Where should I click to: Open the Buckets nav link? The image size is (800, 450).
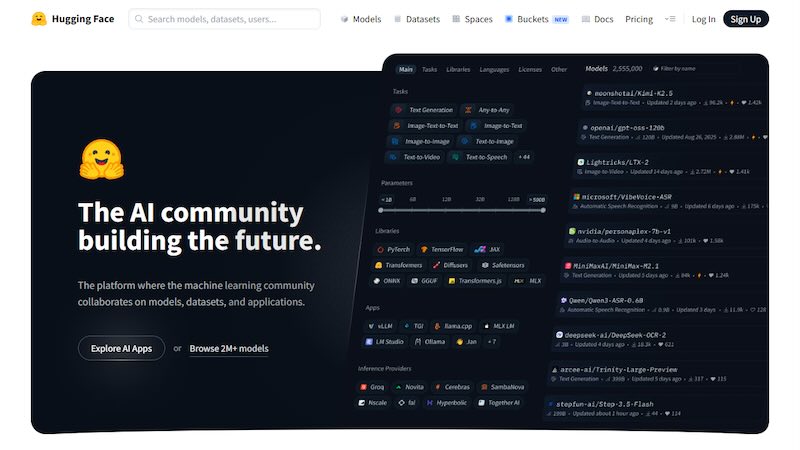536,19
